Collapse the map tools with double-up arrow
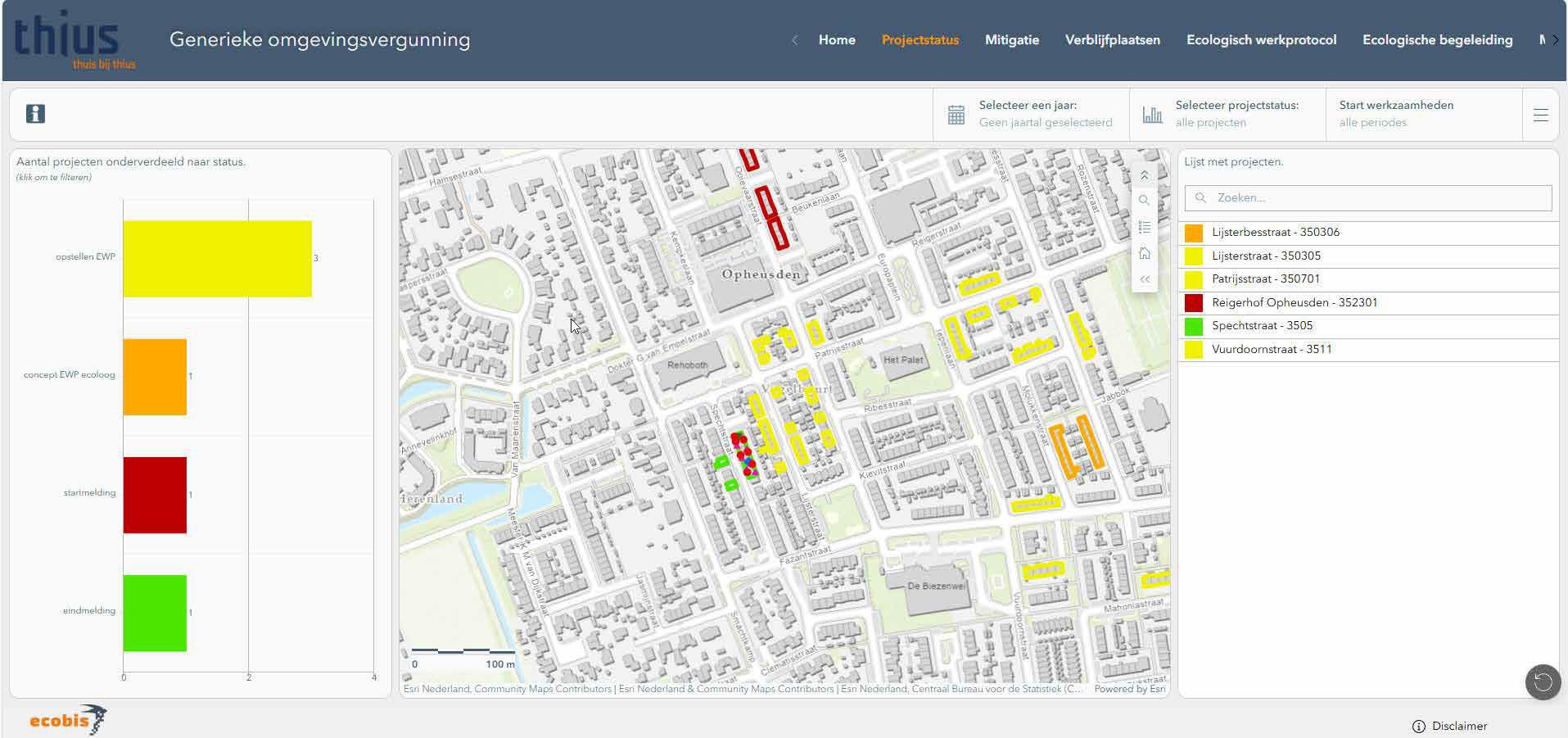The image size is (1568, 738). (x=1144, y=175)
